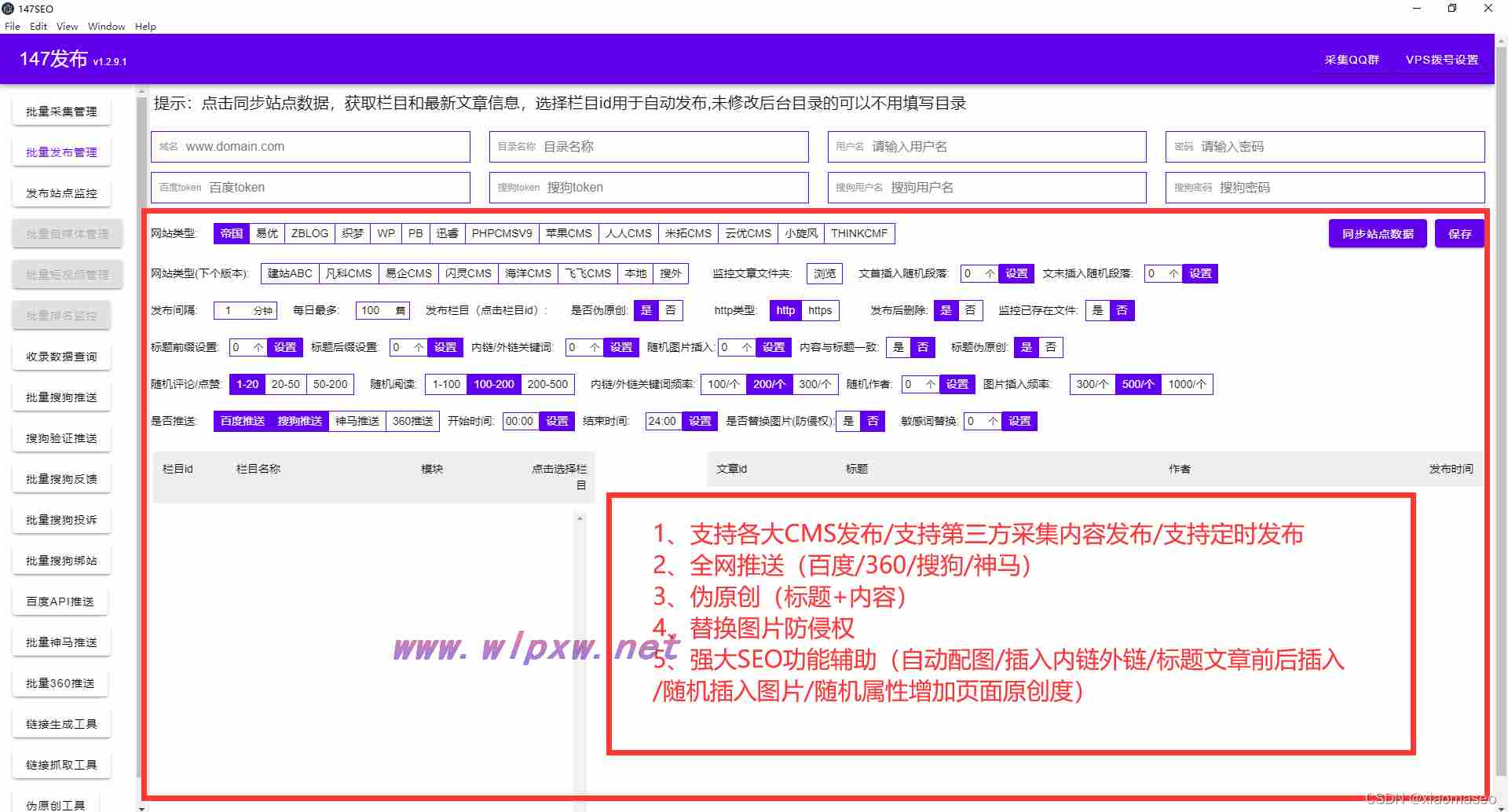Select 1000/个 image insert frequency

pos(1187,384)
